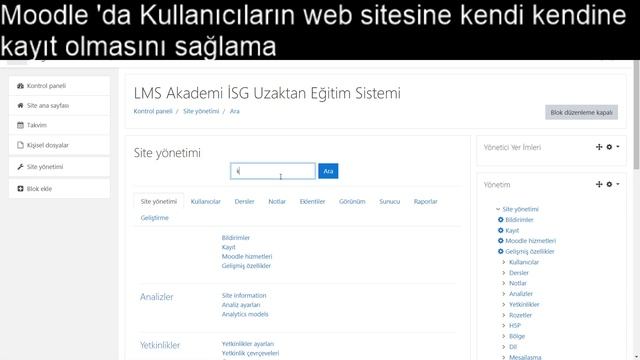Open the Yetkinlikler ayarları link
The width and height of the screenshot is (640, 360).
pos(248,344)
